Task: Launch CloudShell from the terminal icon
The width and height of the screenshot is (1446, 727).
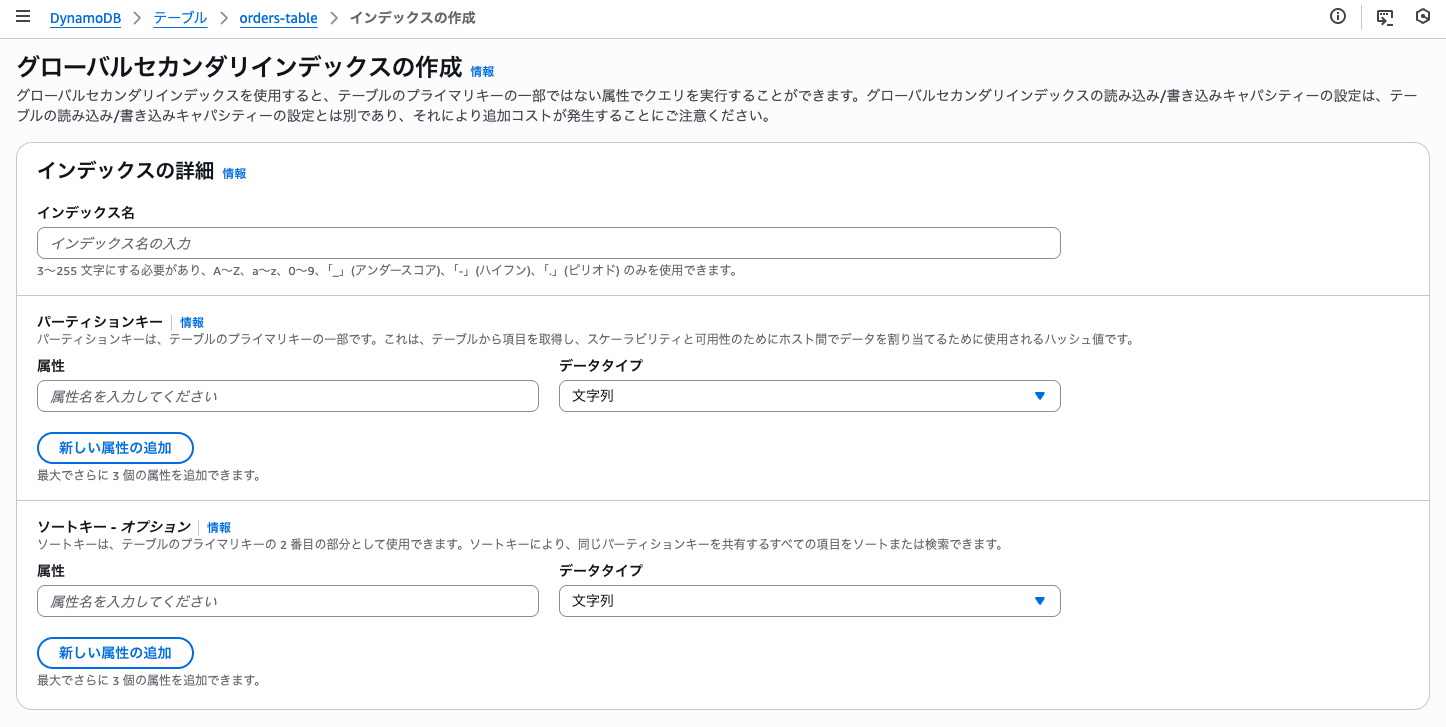Action: pyautogui.click(x=1385, y=17)
